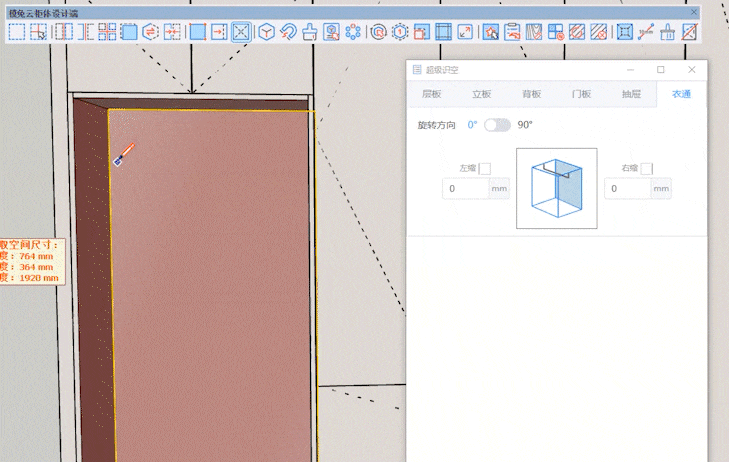This screenshot has height=462, width=730.
Task: Switch to the 层板 tab
Action: (431, 94)
